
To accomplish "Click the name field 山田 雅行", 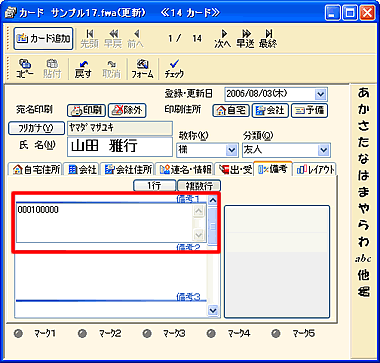I will [x=120, y=147].
